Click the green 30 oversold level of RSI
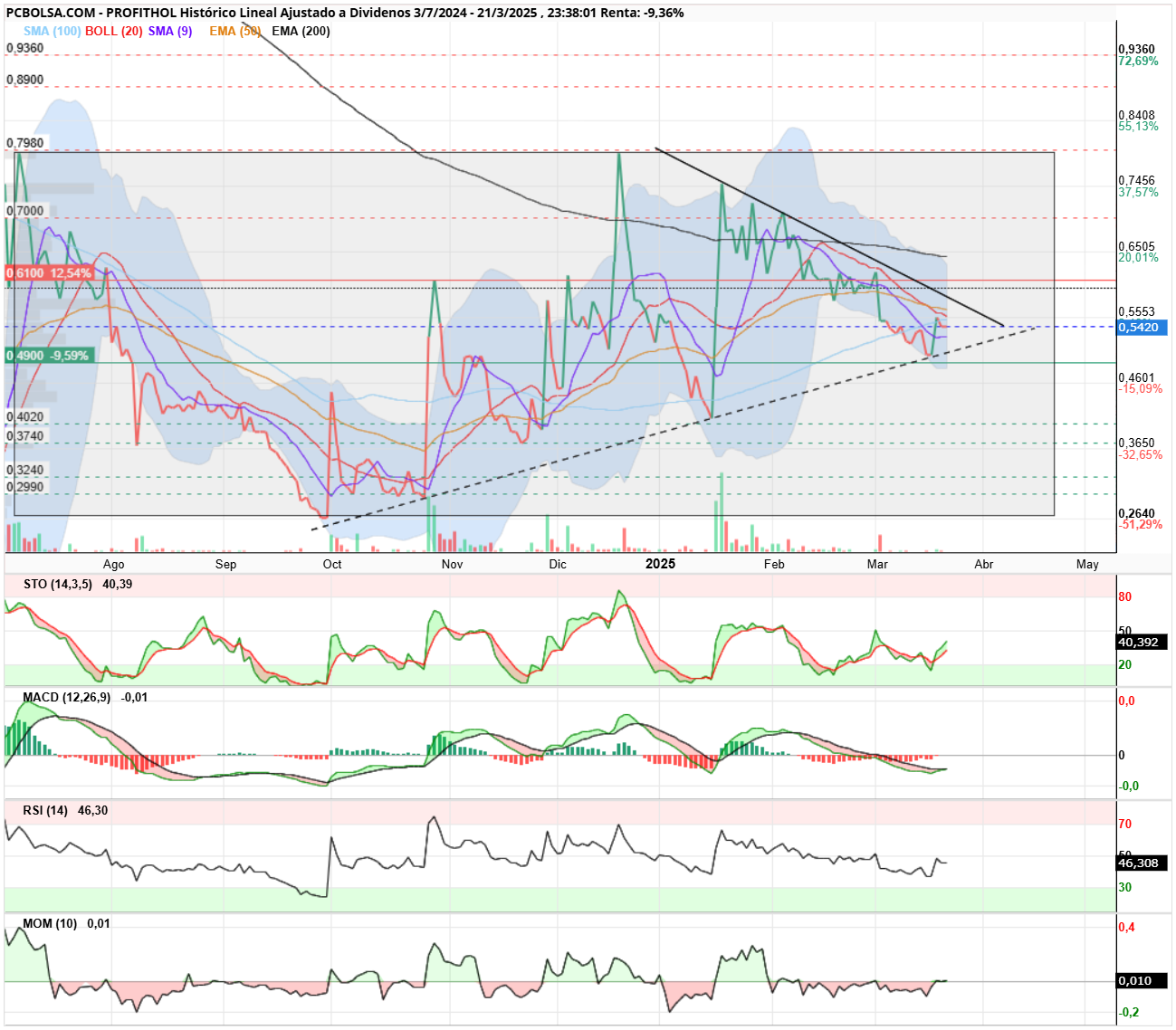The width and height of the screenshot is (1176, 1030). 1125,888
